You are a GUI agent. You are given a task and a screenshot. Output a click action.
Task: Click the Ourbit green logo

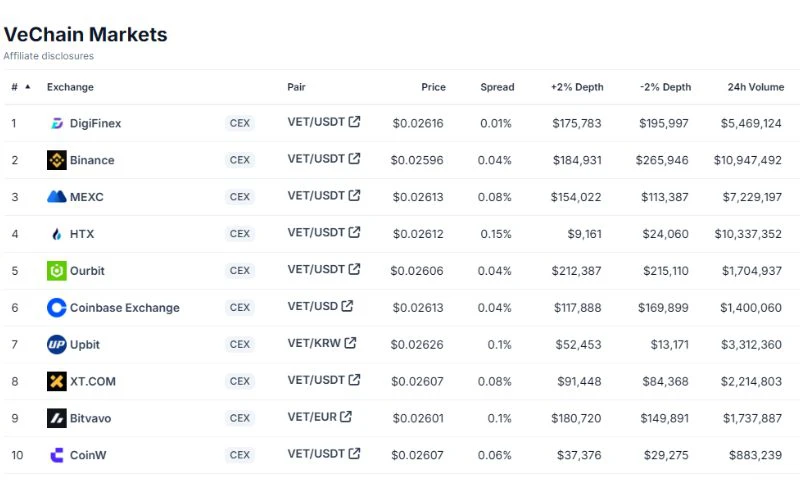[x=57, y=270]
